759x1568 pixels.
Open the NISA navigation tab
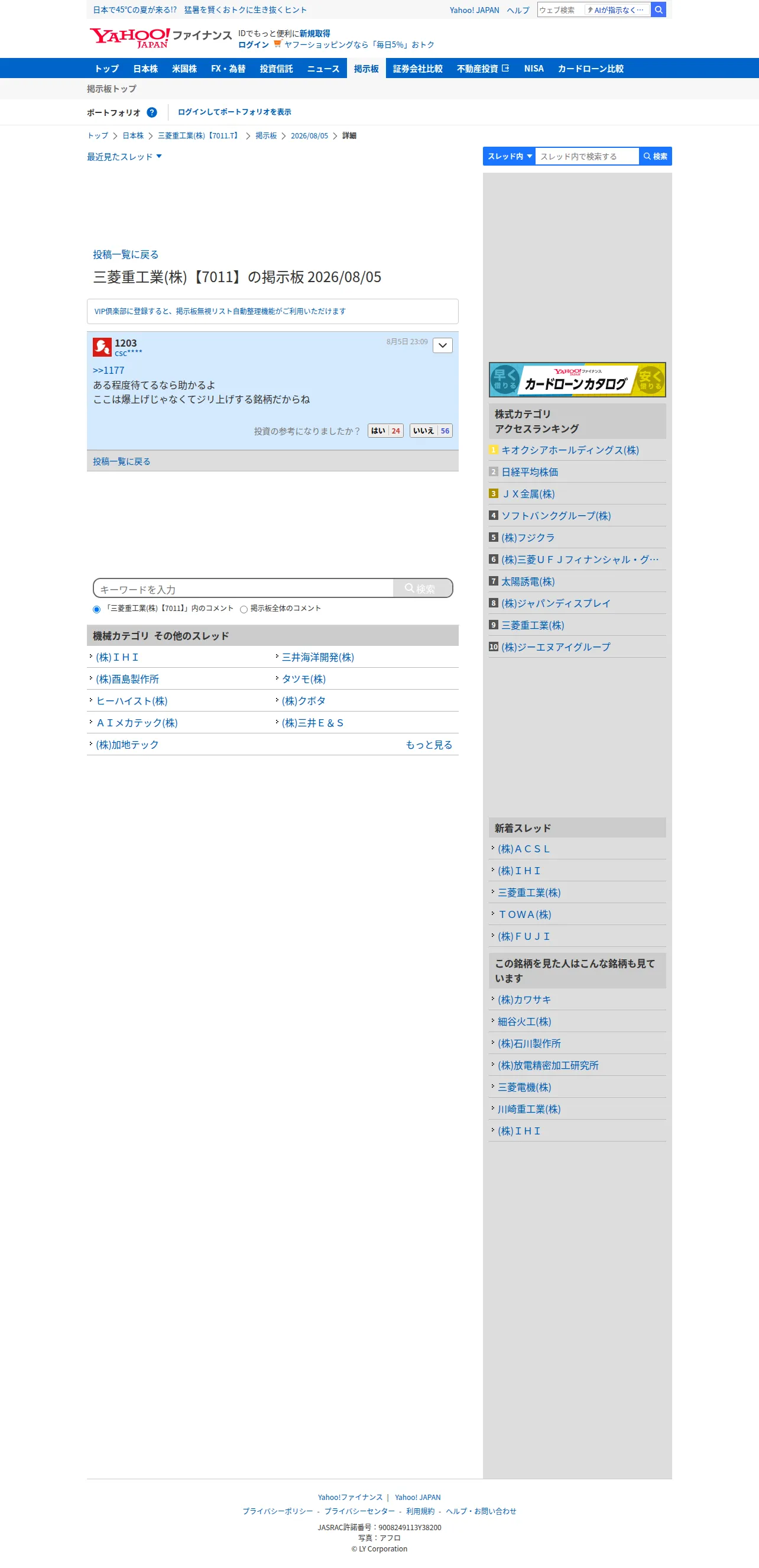click(533, 69)
